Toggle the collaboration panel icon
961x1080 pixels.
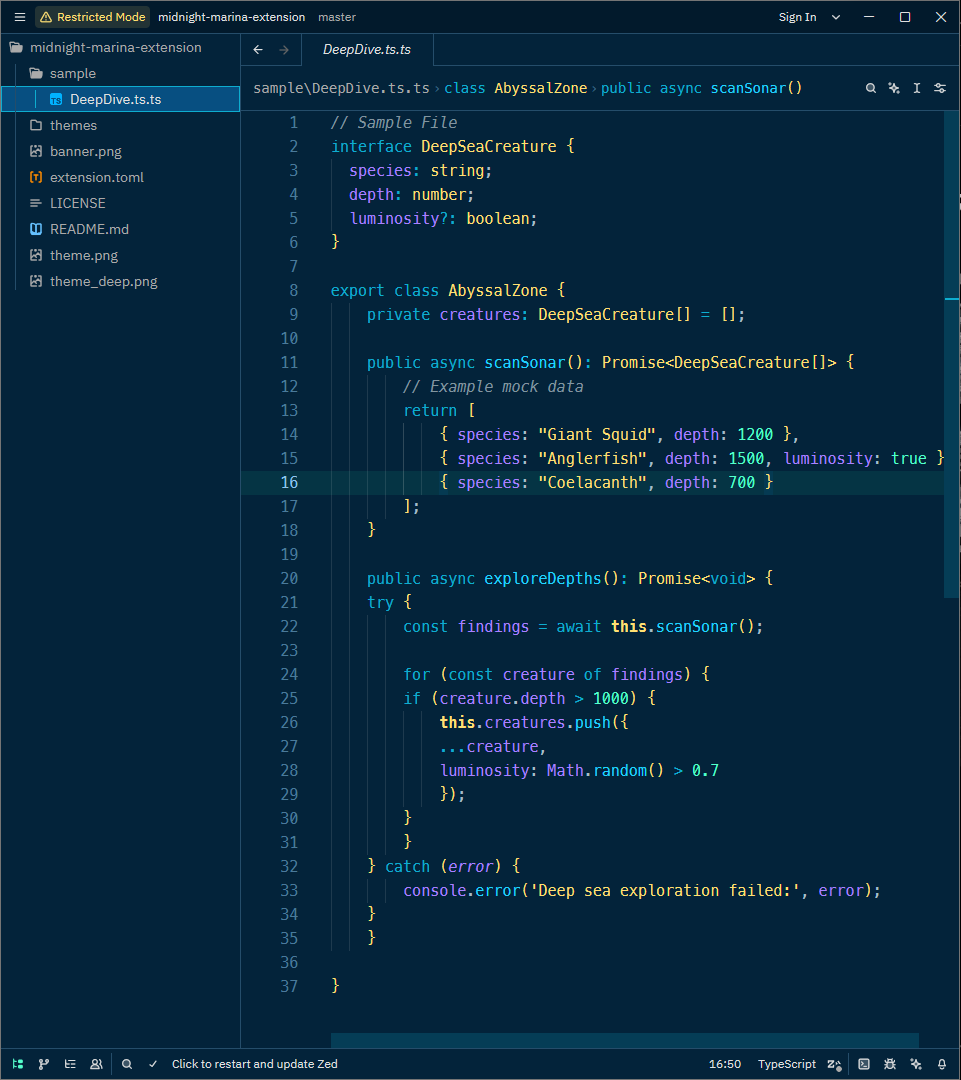click(96, 1064)
